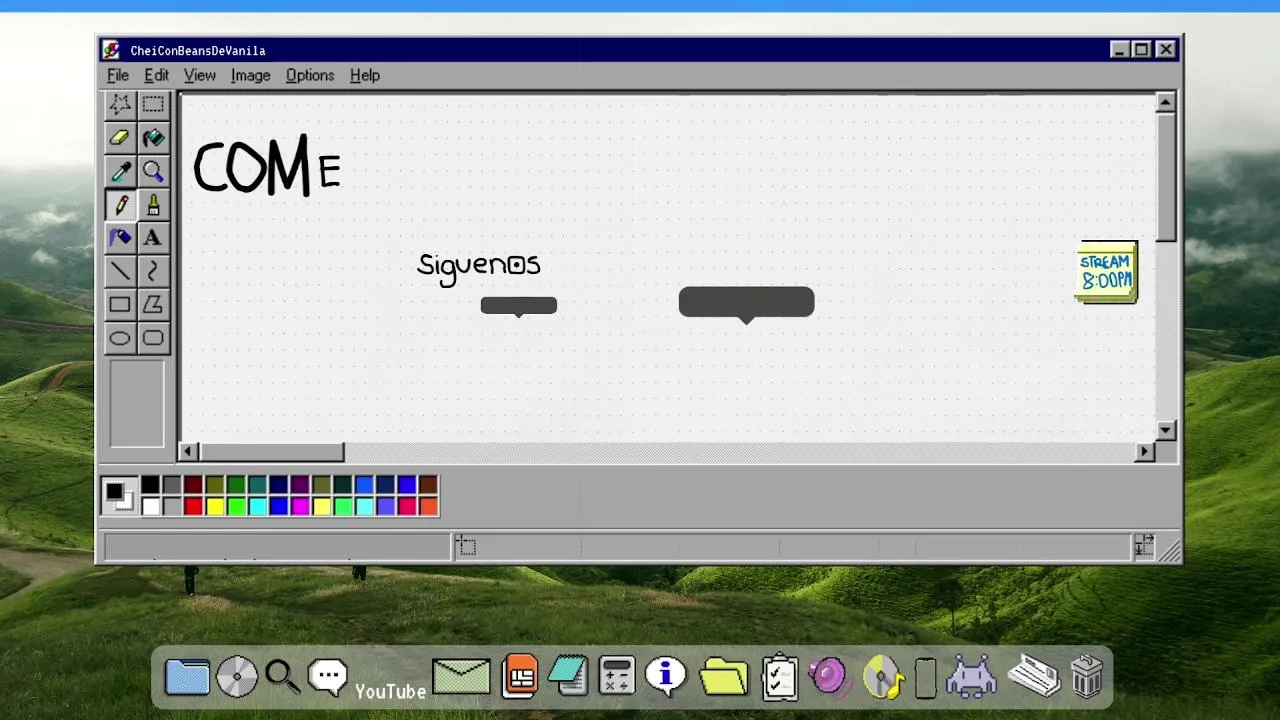Select the Magnifier zoom tool

pos(153,171)
